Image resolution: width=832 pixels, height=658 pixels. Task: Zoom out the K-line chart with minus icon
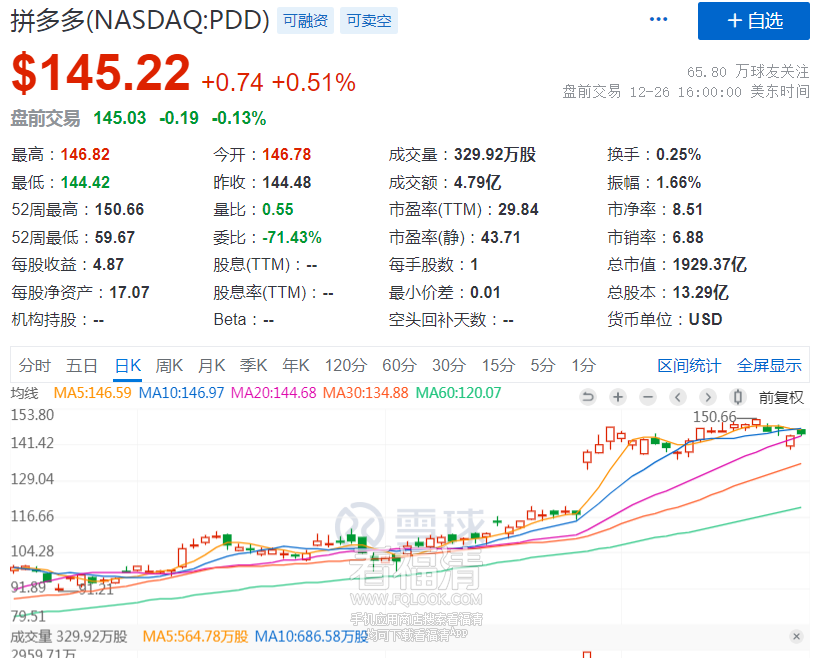648,397
